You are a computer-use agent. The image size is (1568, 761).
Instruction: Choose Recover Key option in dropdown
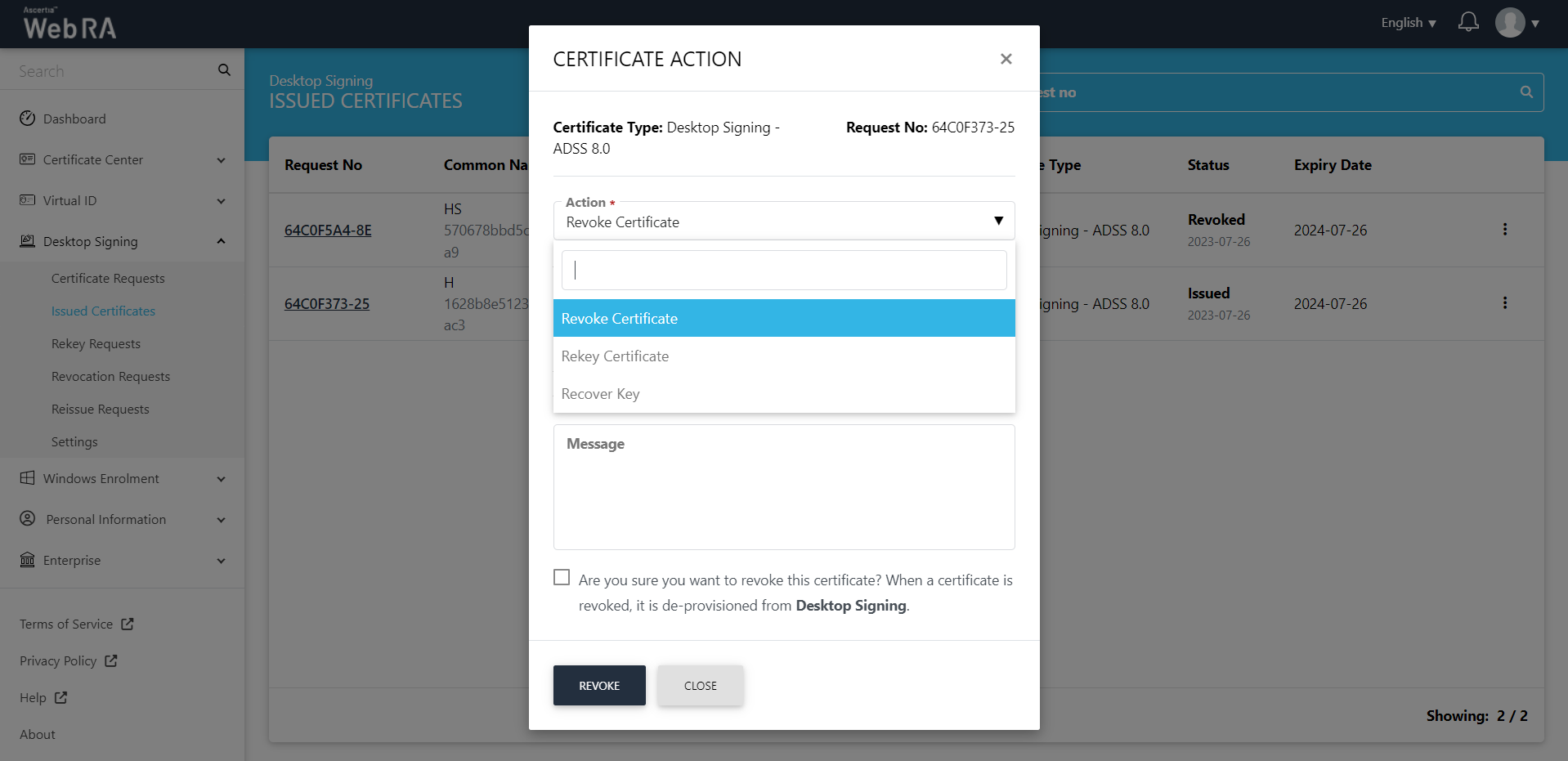tap(601, 394)
